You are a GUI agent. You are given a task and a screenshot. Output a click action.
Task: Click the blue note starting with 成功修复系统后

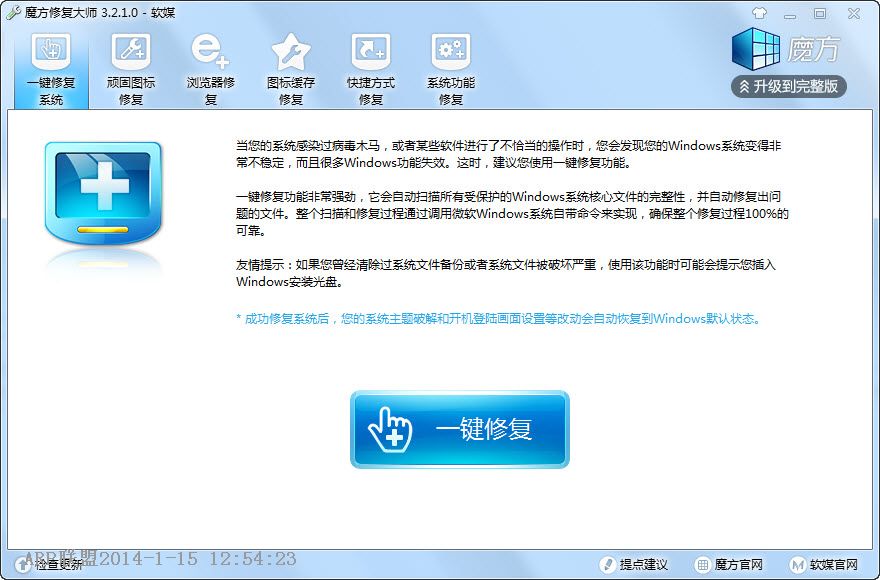coord(498,319)
